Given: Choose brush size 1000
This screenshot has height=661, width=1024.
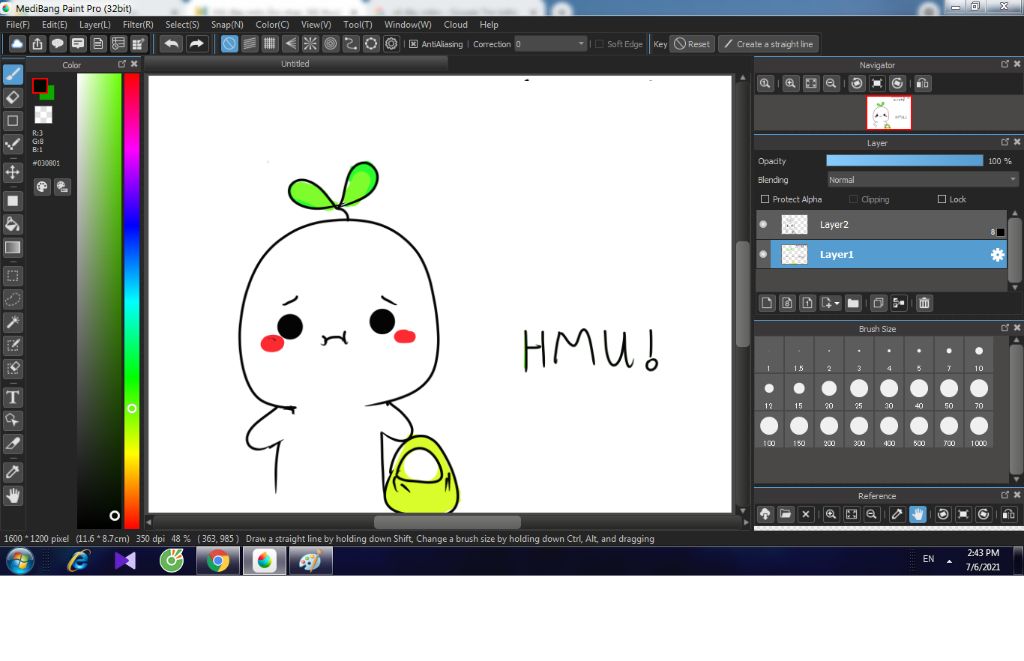Looking at the screenshot, I should coord(978,430).
